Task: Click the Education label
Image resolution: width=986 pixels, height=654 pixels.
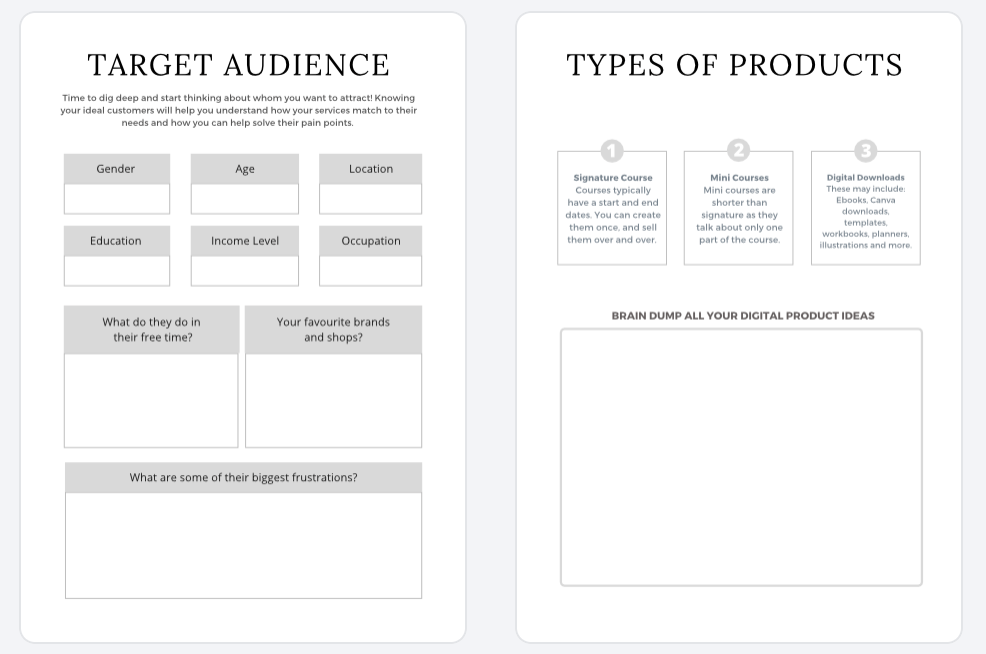Action: tap(116, 241)
